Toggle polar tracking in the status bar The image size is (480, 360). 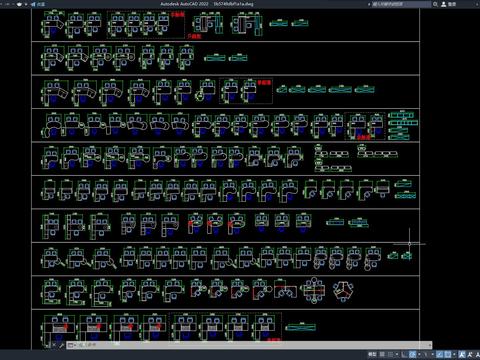coord(412,354)
